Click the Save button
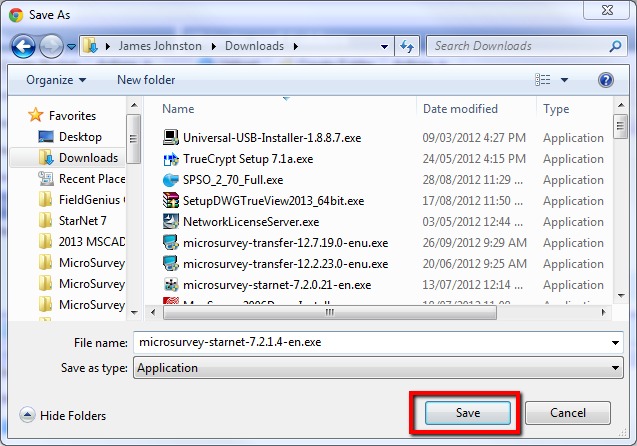Image resolution: width=637 pixels, height=446 pixels. coord(468,413)
